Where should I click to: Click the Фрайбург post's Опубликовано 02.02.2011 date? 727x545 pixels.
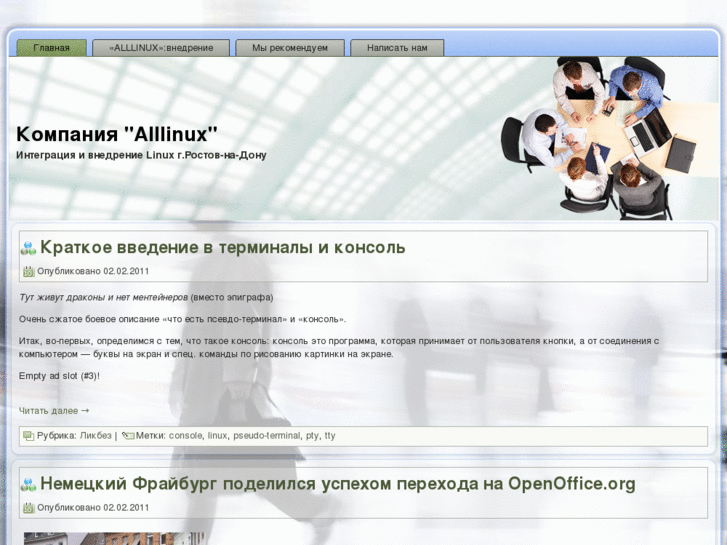[x=93, y=508]
